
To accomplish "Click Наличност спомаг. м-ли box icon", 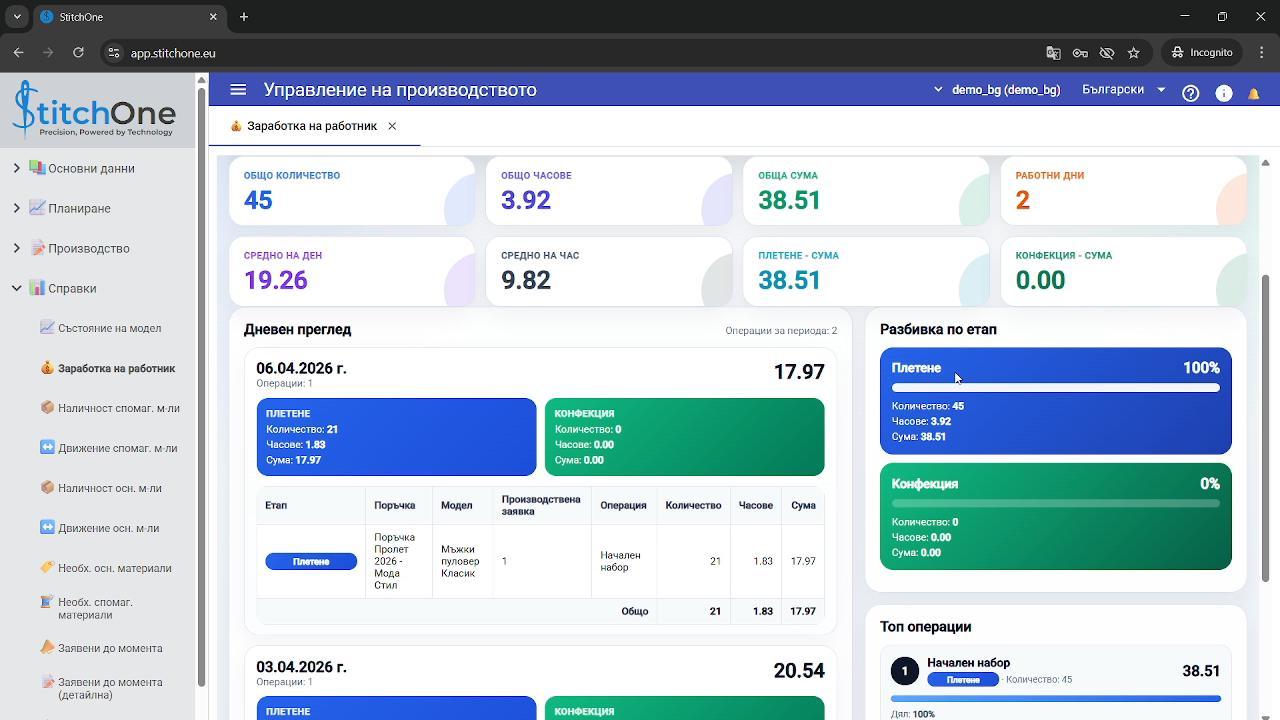I will [x=47, y=407].
